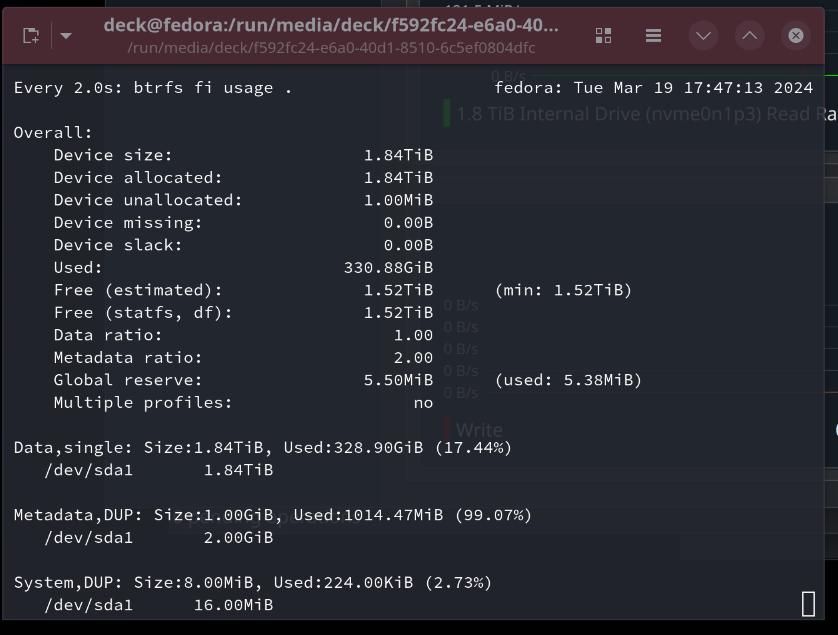This screenshot has width=838, height=635.
Task: Click the window minimize chevron-down button
Action: pos(703,36)
